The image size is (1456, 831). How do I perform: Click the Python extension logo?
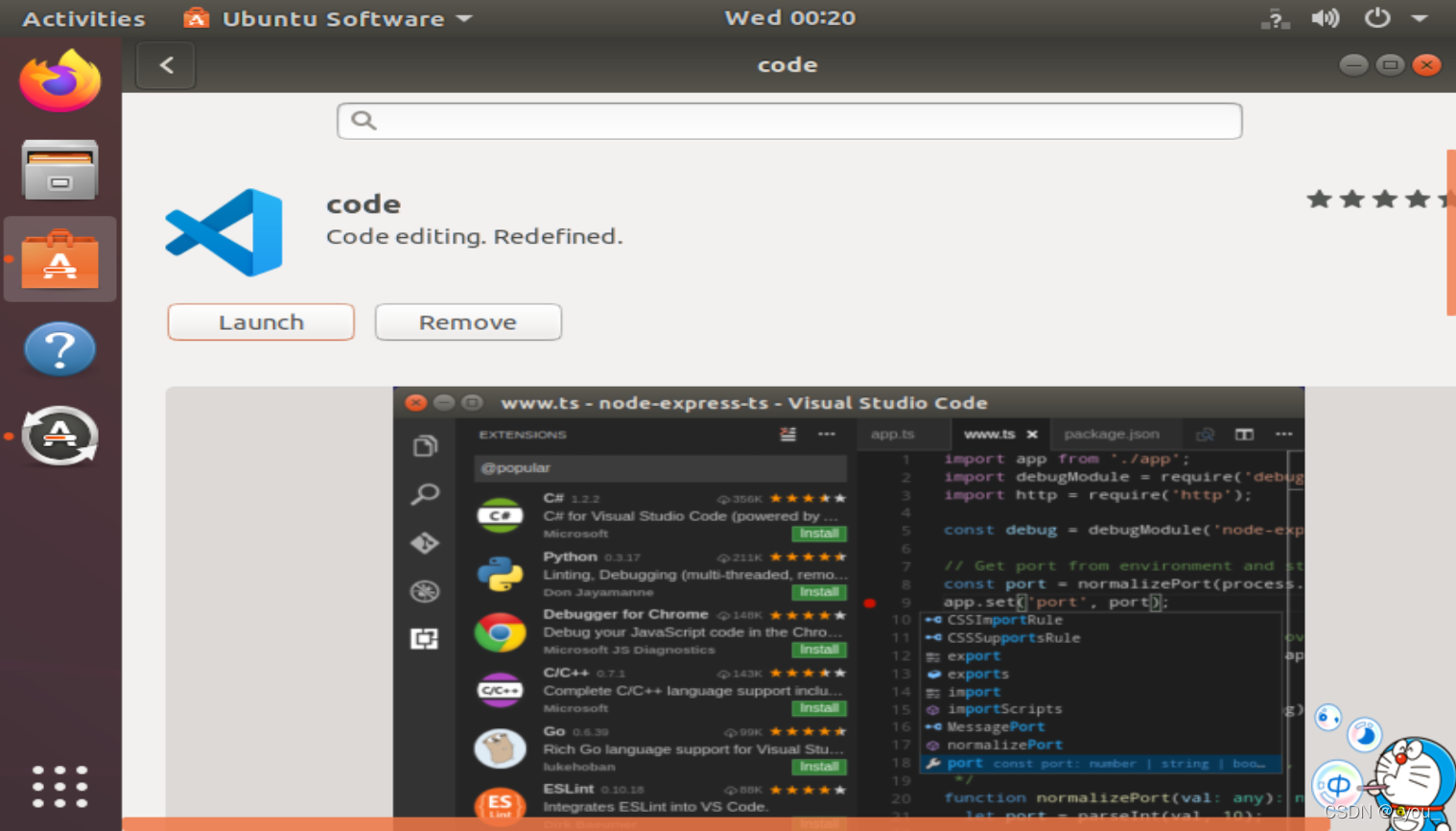tap(500, 574)
